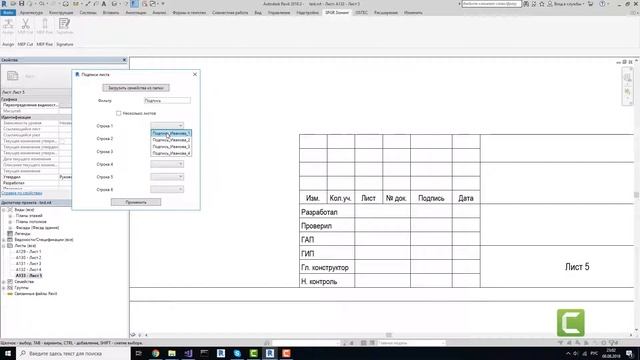Screen dimensions: 640x360
Task: Launch Chrome from the taskbar
Action: [156, 353]
